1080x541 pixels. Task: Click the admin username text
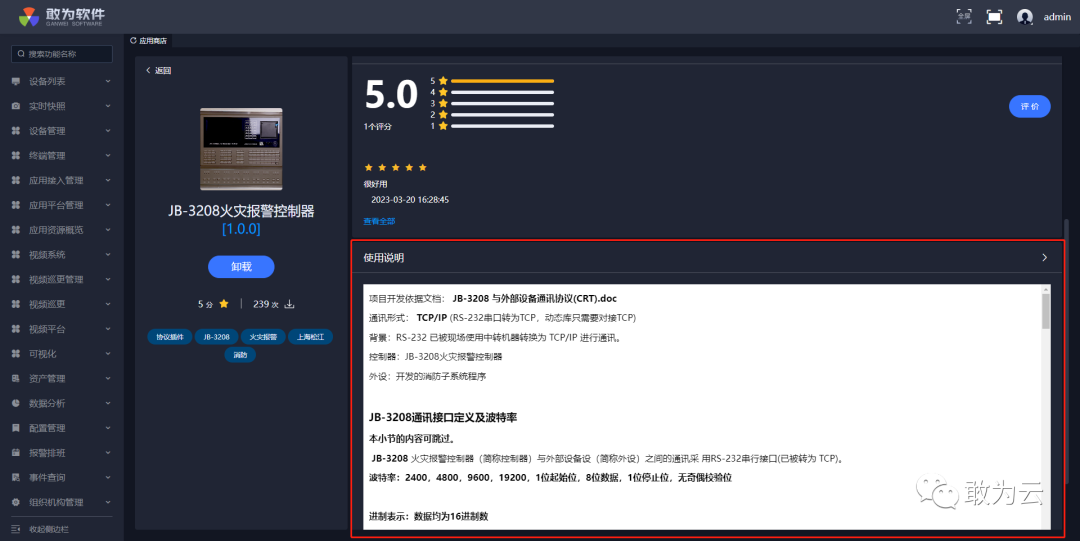[1057, 17]
